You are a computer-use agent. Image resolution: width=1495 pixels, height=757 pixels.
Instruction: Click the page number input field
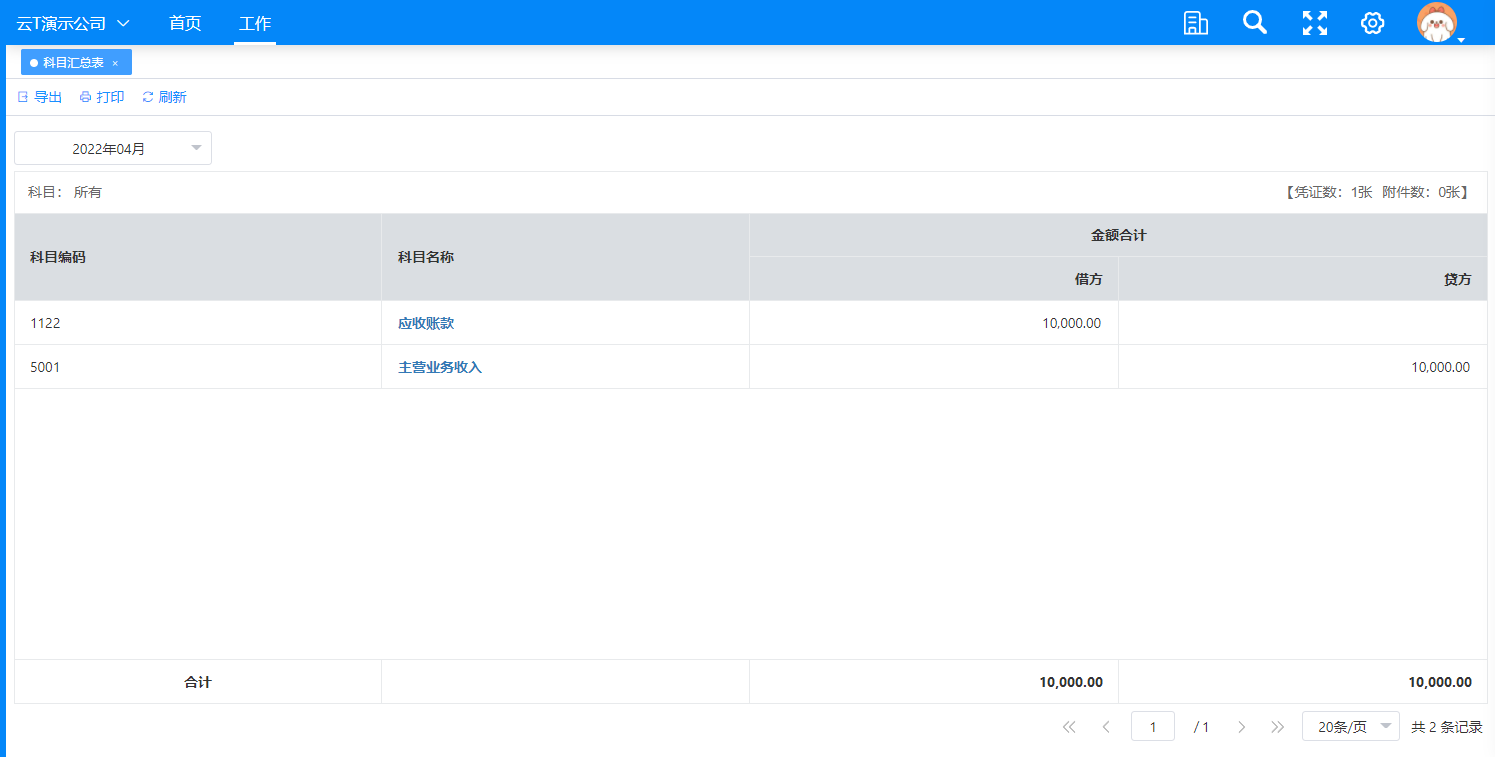click(x=1152, y=727)
